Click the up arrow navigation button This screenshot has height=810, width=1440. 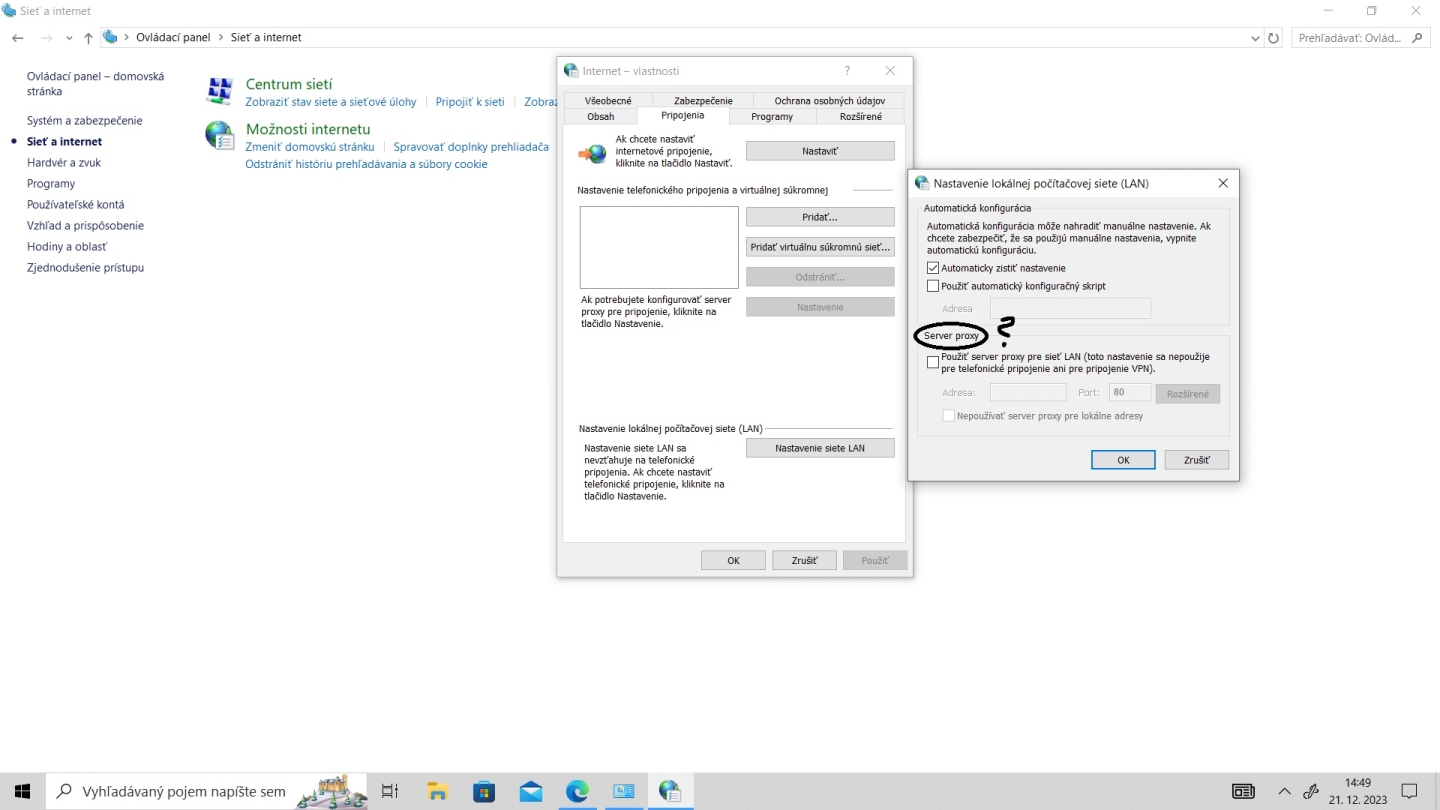click(x=88, y=38)
